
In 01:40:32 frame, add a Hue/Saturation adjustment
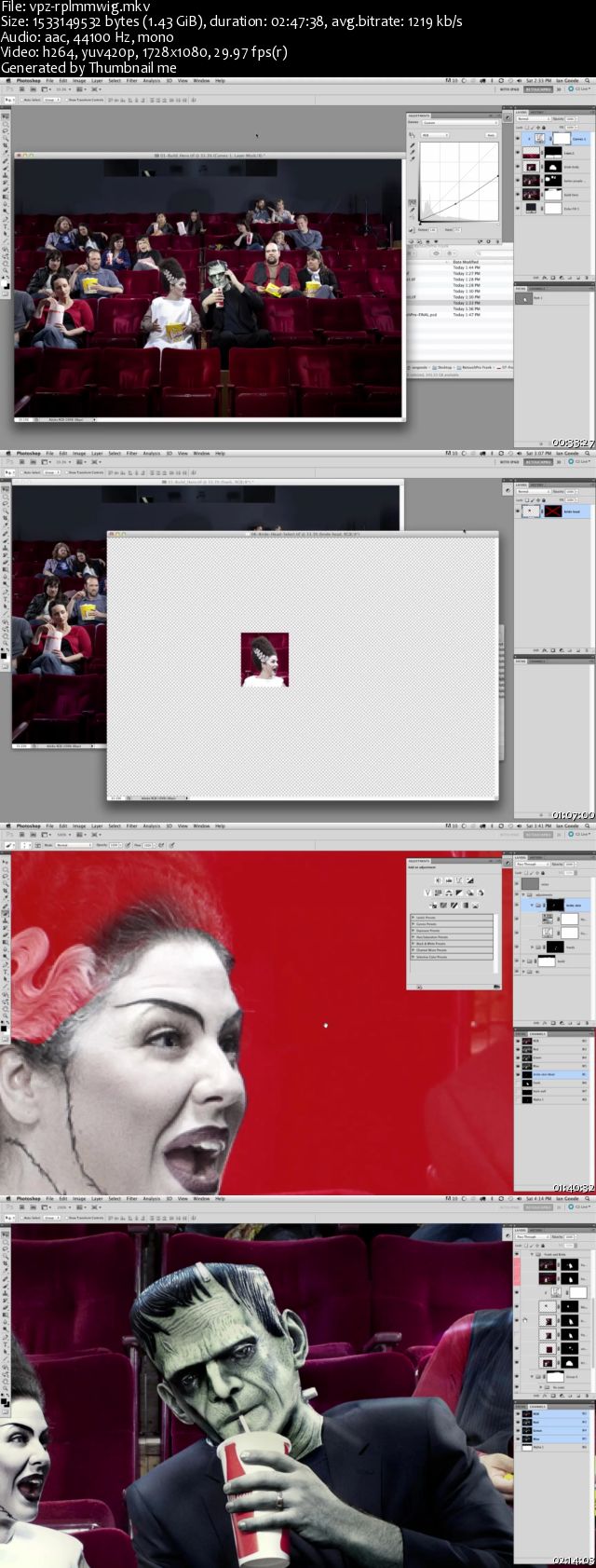(x=439, y=893)
